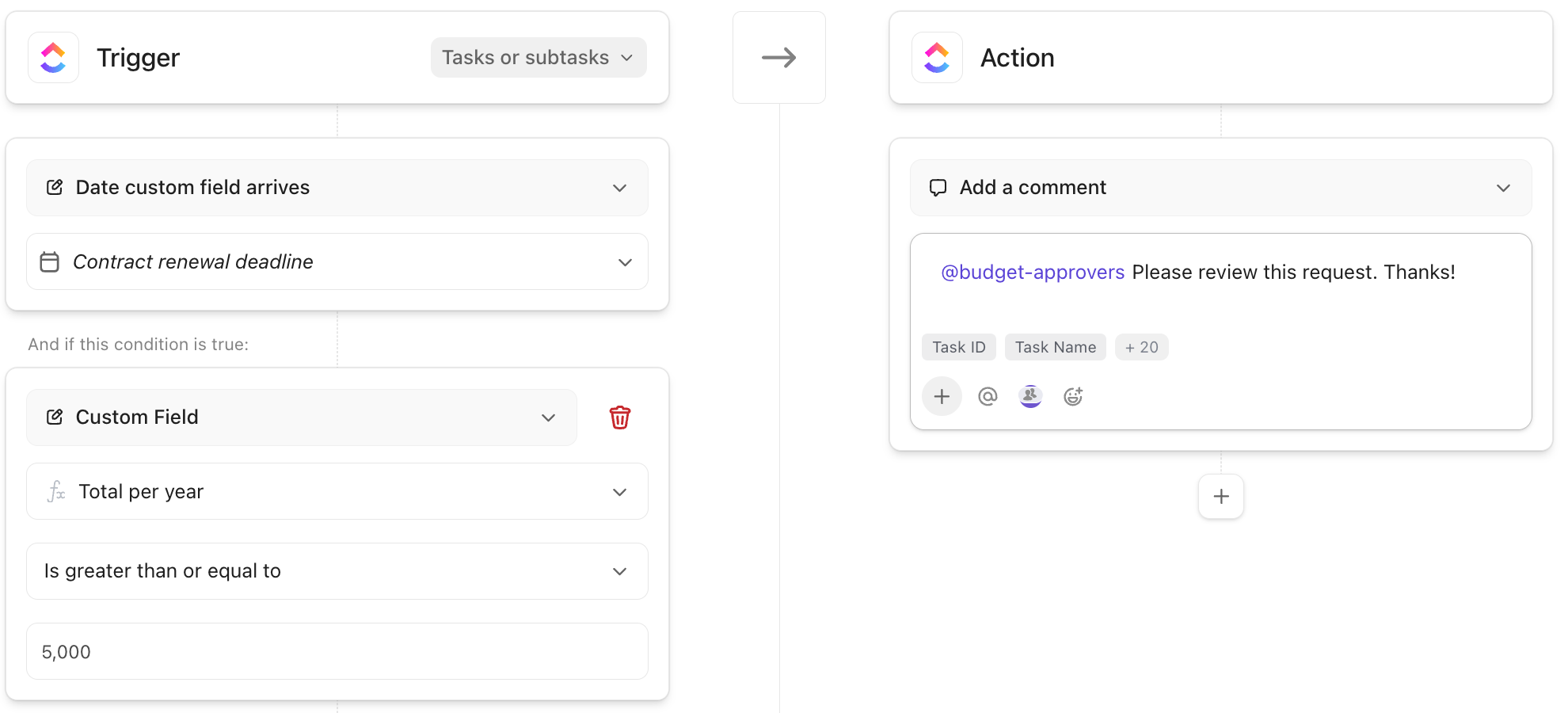Click the formula icon next to Total per year

(x=55, y=491)
